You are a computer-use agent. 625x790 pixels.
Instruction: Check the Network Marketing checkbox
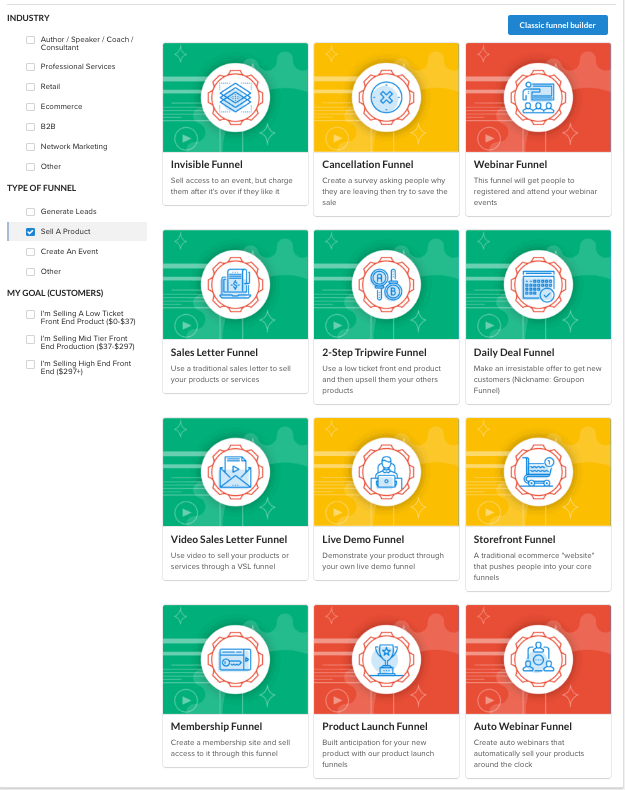[31, 147]
